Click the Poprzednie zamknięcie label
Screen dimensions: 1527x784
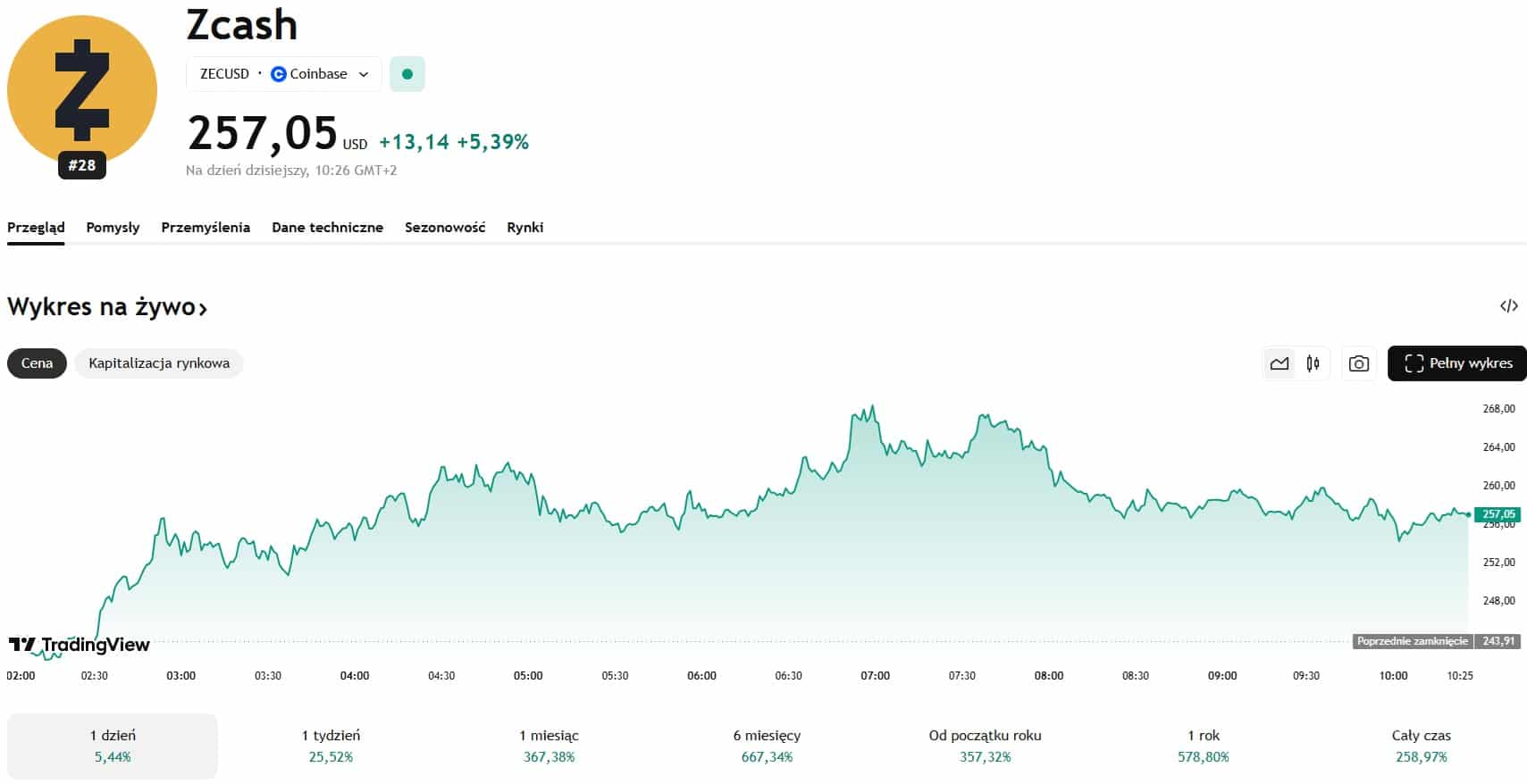[1412, 641]
